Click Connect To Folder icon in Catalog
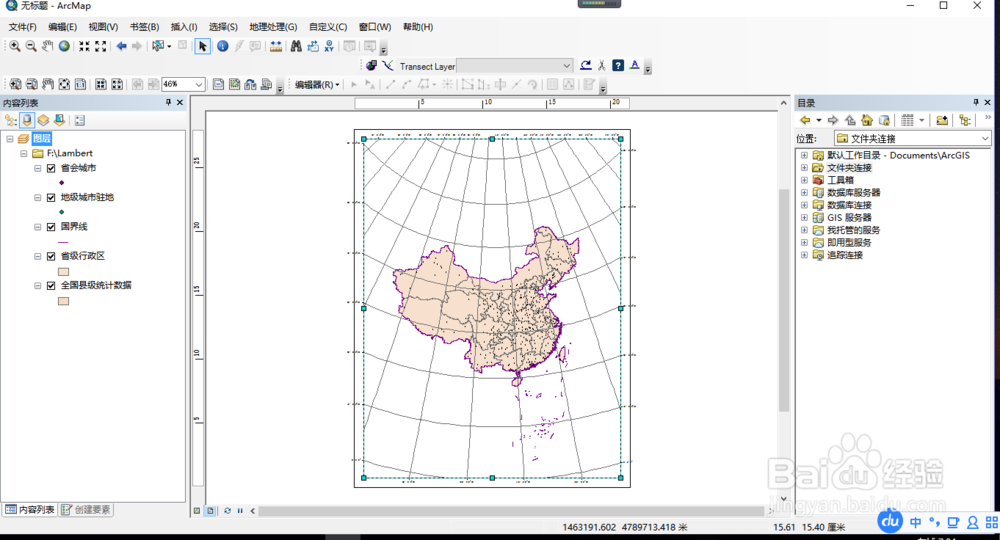The image size is (1000, 540). pos(942,120)
